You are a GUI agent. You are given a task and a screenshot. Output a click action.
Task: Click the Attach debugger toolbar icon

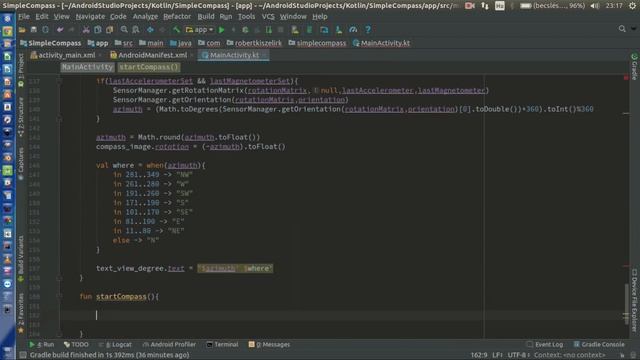coord(269,29)
